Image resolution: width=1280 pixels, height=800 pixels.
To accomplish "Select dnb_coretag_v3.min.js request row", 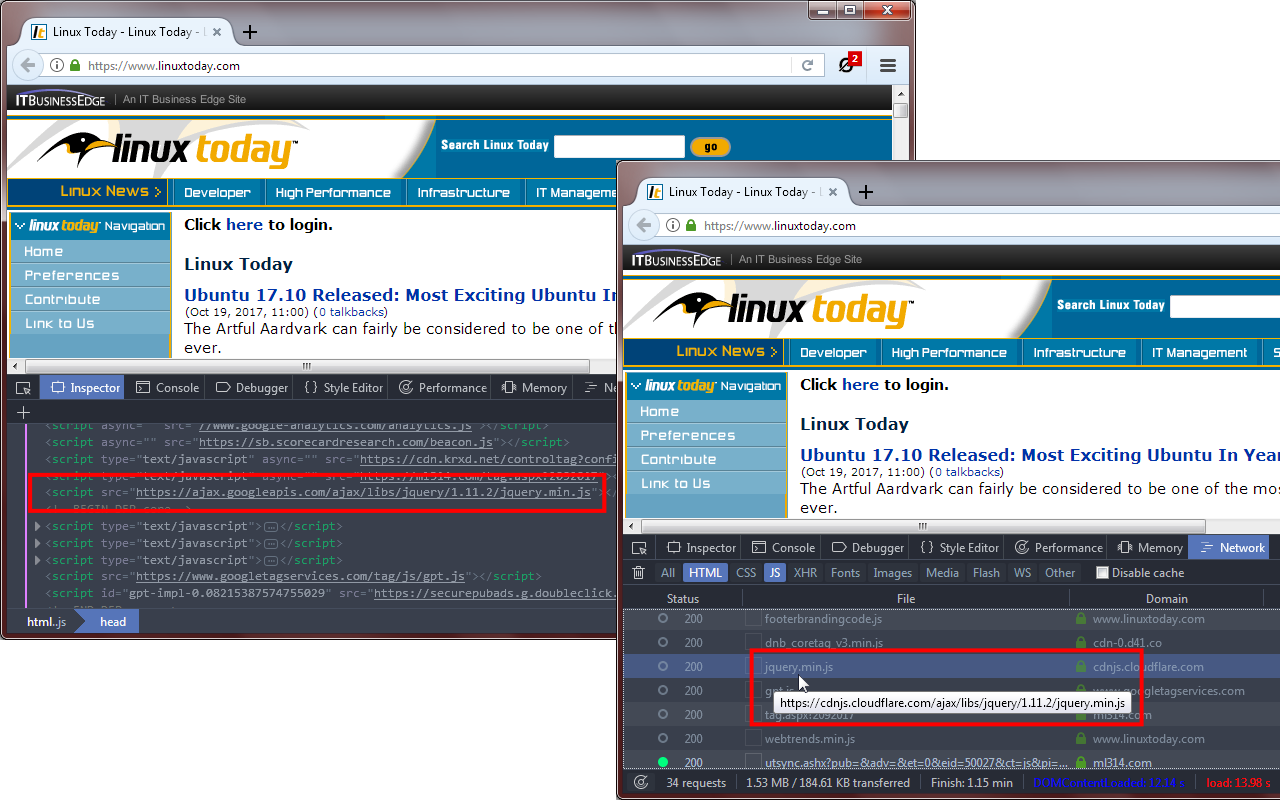I will click(x=951, y=643).
